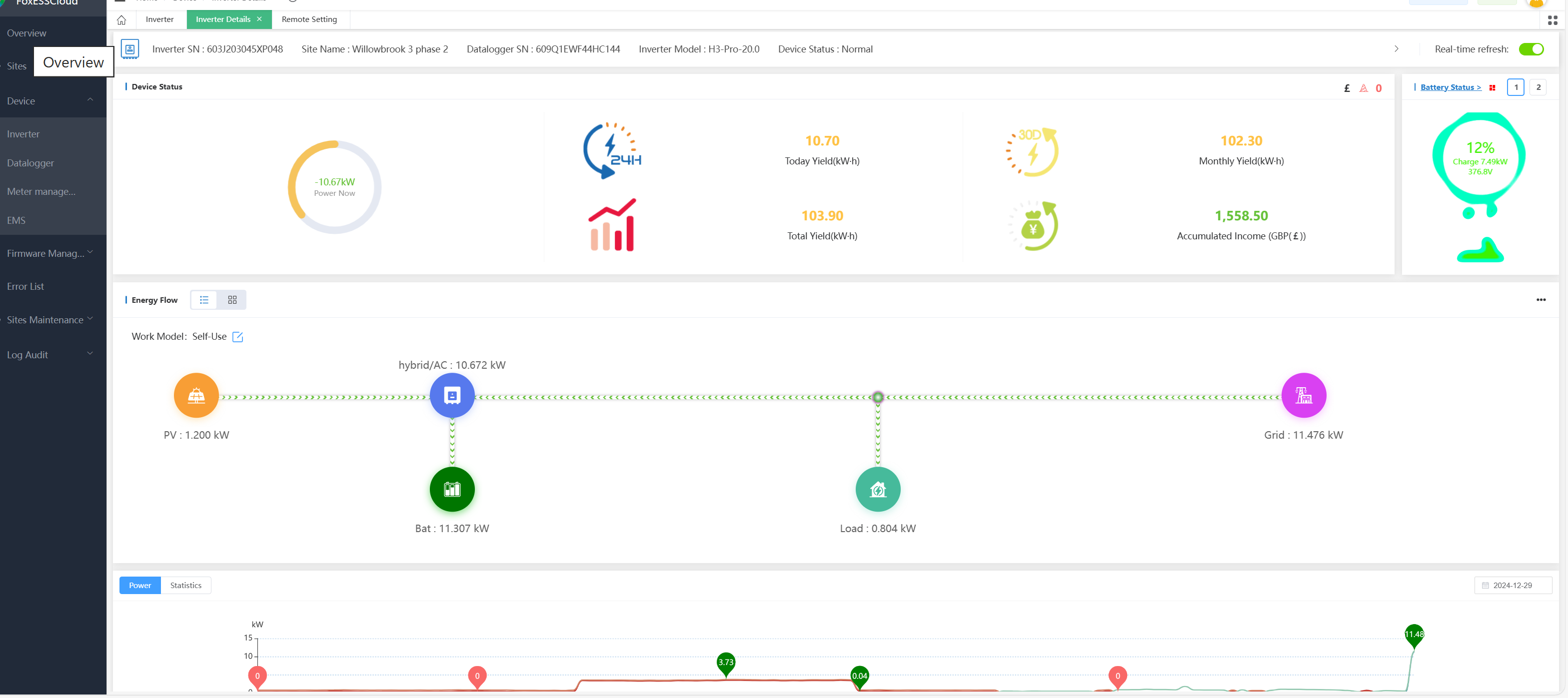This screenshot has height=698, width=1568.
Task: Click the Load house node icon
Action: tap(877, 489)
